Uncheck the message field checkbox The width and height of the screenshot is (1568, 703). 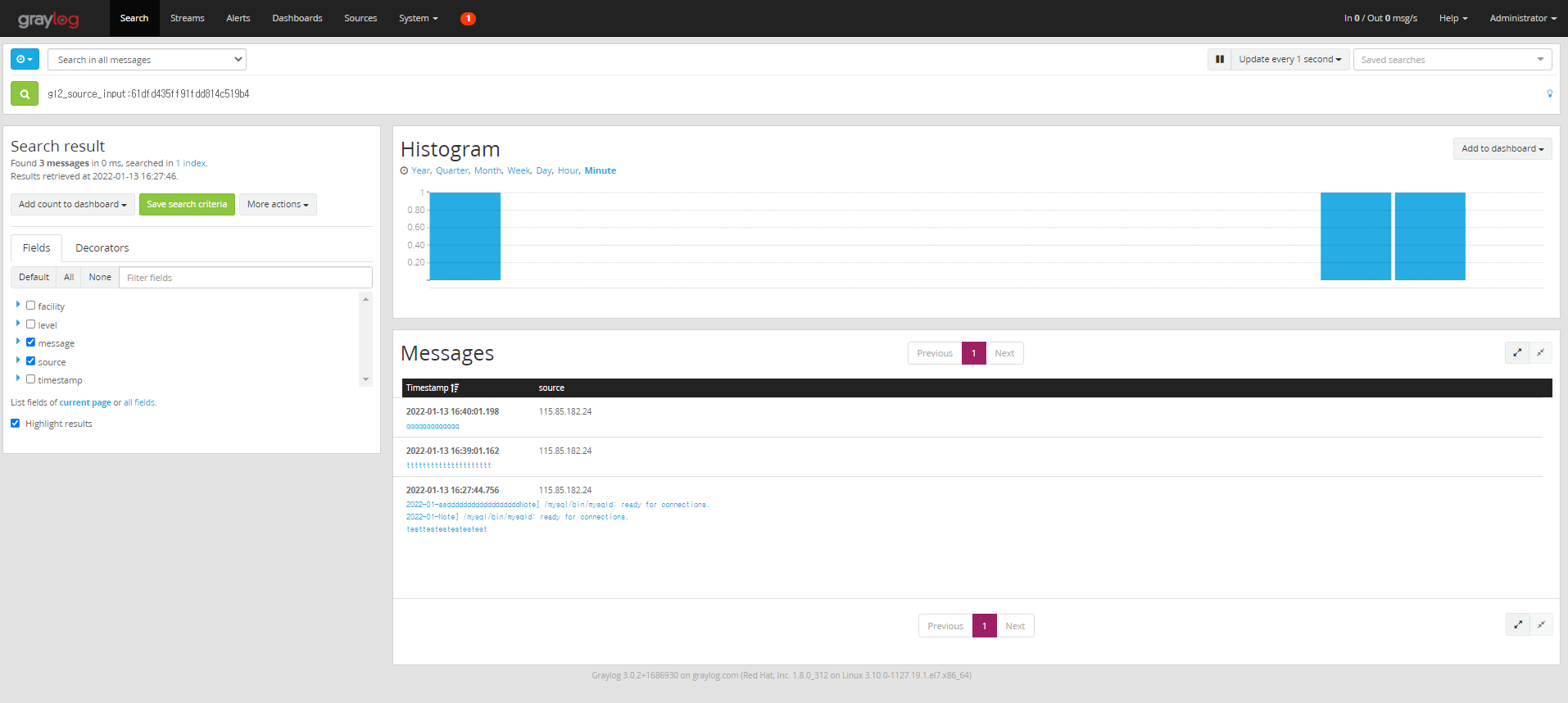pyautogui.click(x=30, y=342)
